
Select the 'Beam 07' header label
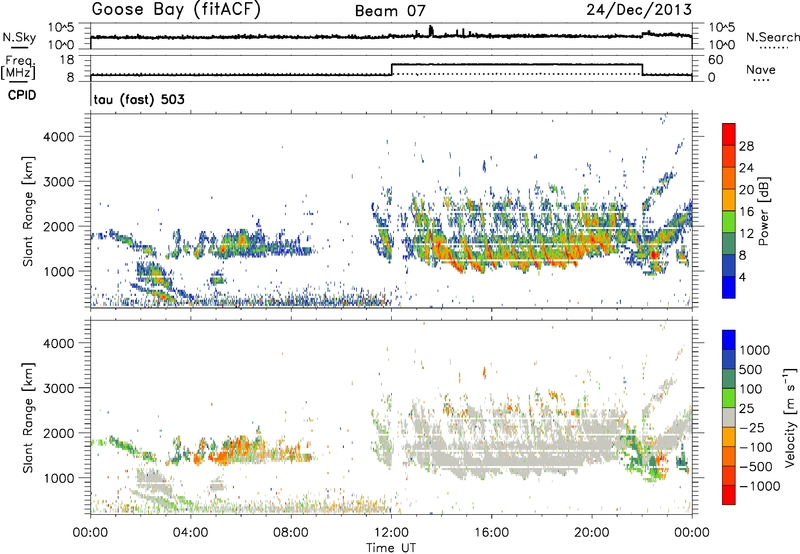pos(390,11)
